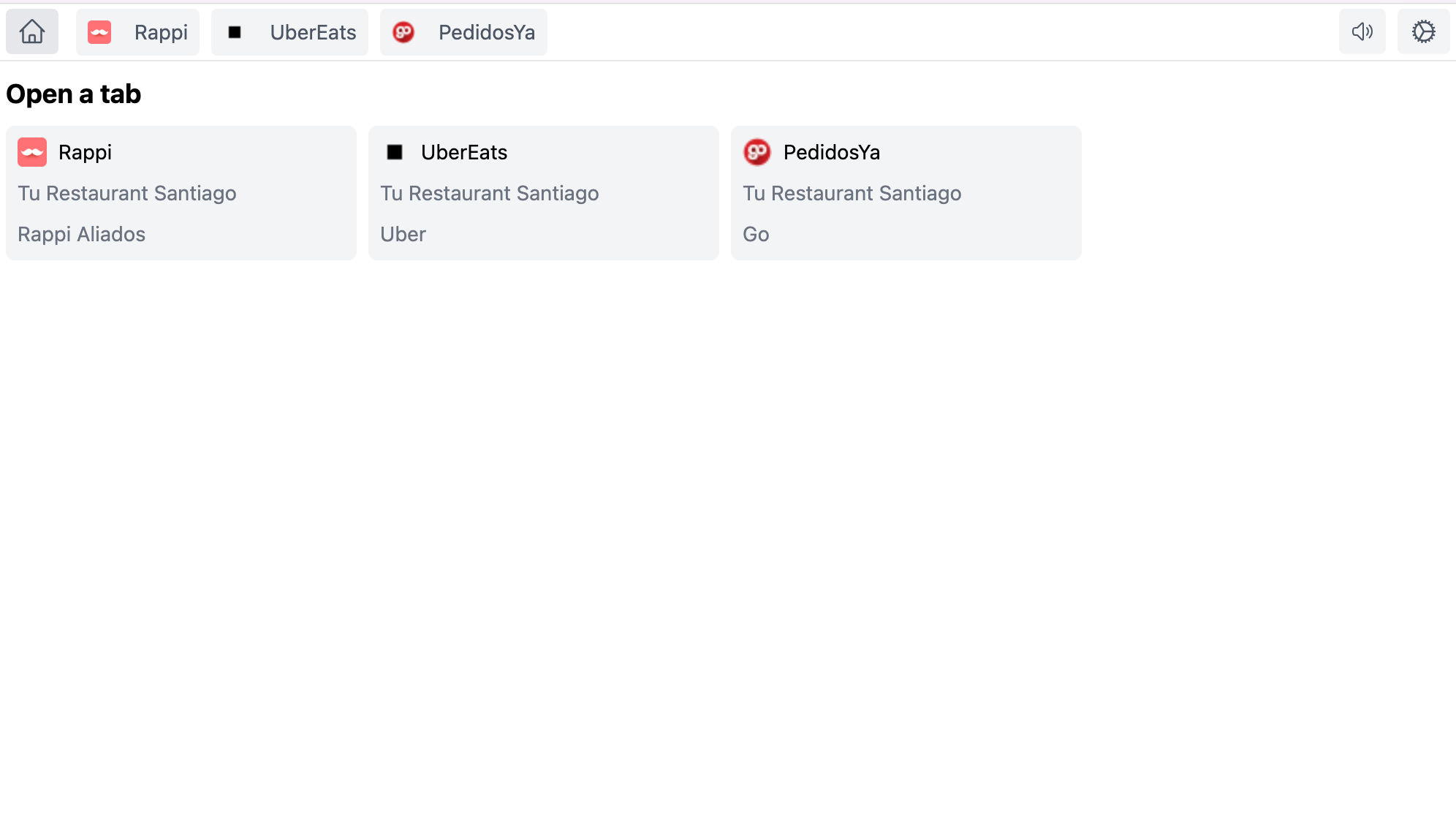1456x835 pixels.
Task: Go to the Home icon button
Action: (32, 32)
